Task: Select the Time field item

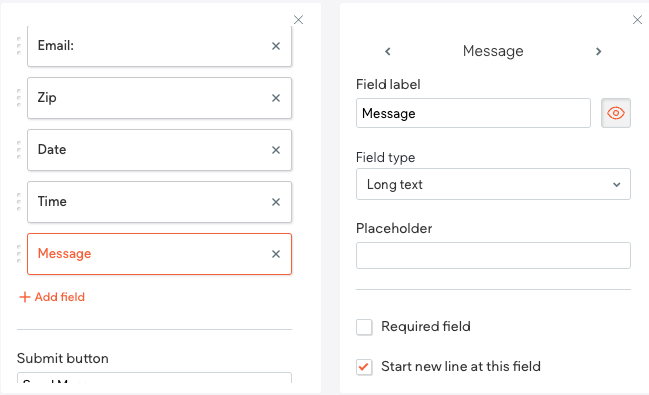Action: click(x=159, y=202)
